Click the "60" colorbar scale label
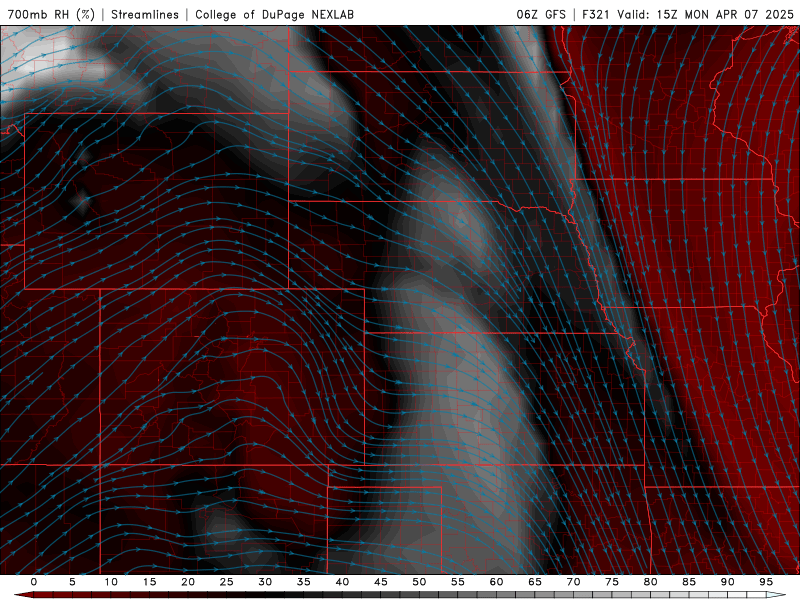The width and height of the screenshot is (800, 600). click(496, 582)
